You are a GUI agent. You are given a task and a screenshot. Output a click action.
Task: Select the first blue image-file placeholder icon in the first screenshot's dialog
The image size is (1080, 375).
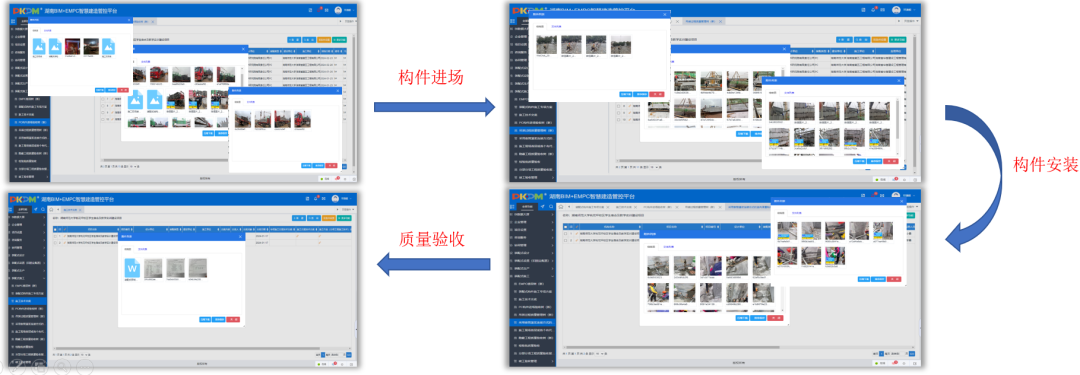click(39, 46)
